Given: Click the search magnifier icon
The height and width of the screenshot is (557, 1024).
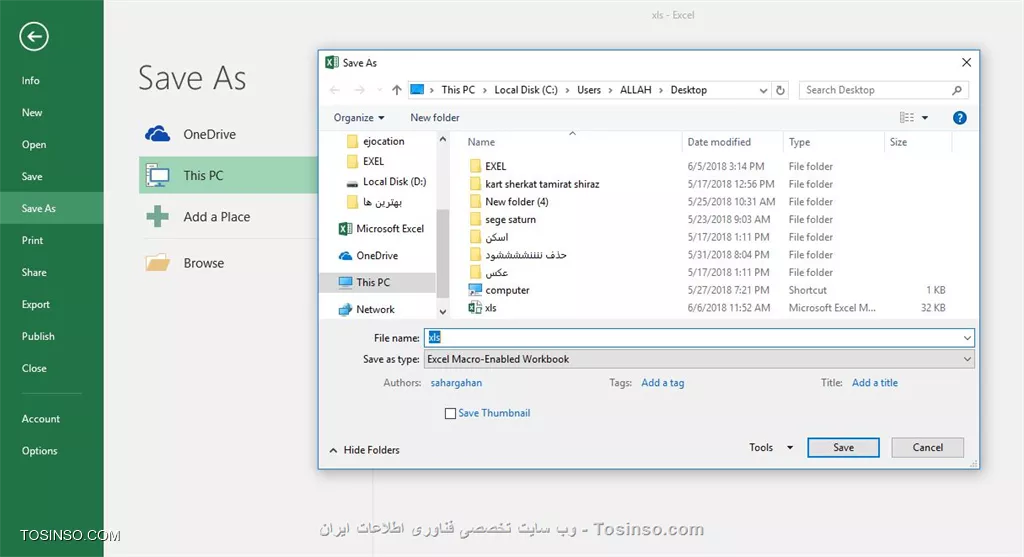Looking at the screenshot, I should click(957, 90).
